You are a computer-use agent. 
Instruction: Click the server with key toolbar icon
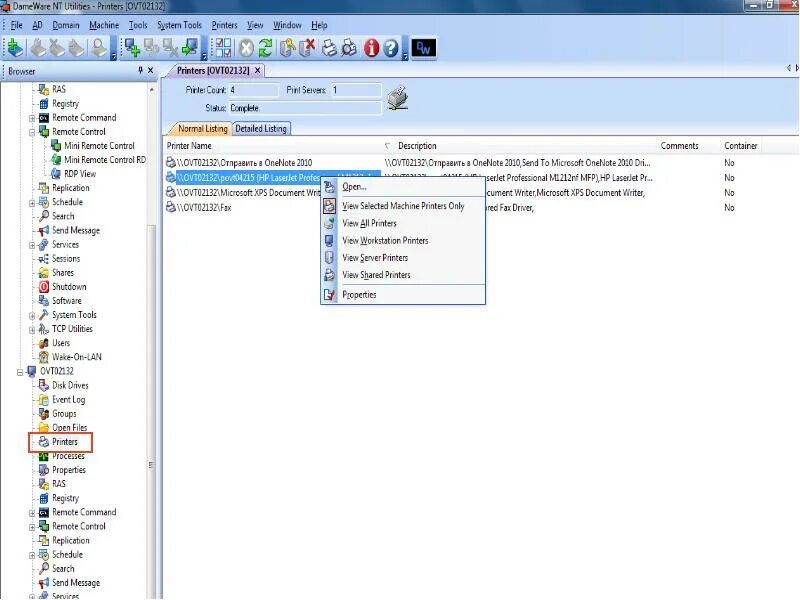coord(287,48)
